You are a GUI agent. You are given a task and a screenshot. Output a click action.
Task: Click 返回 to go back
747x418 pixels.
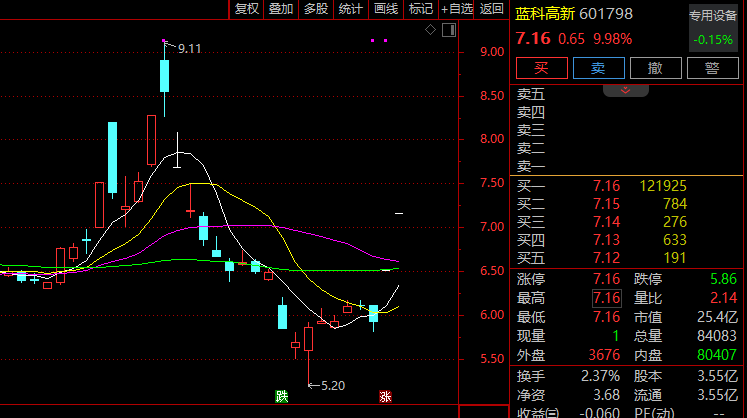click(x=492, y=9)
